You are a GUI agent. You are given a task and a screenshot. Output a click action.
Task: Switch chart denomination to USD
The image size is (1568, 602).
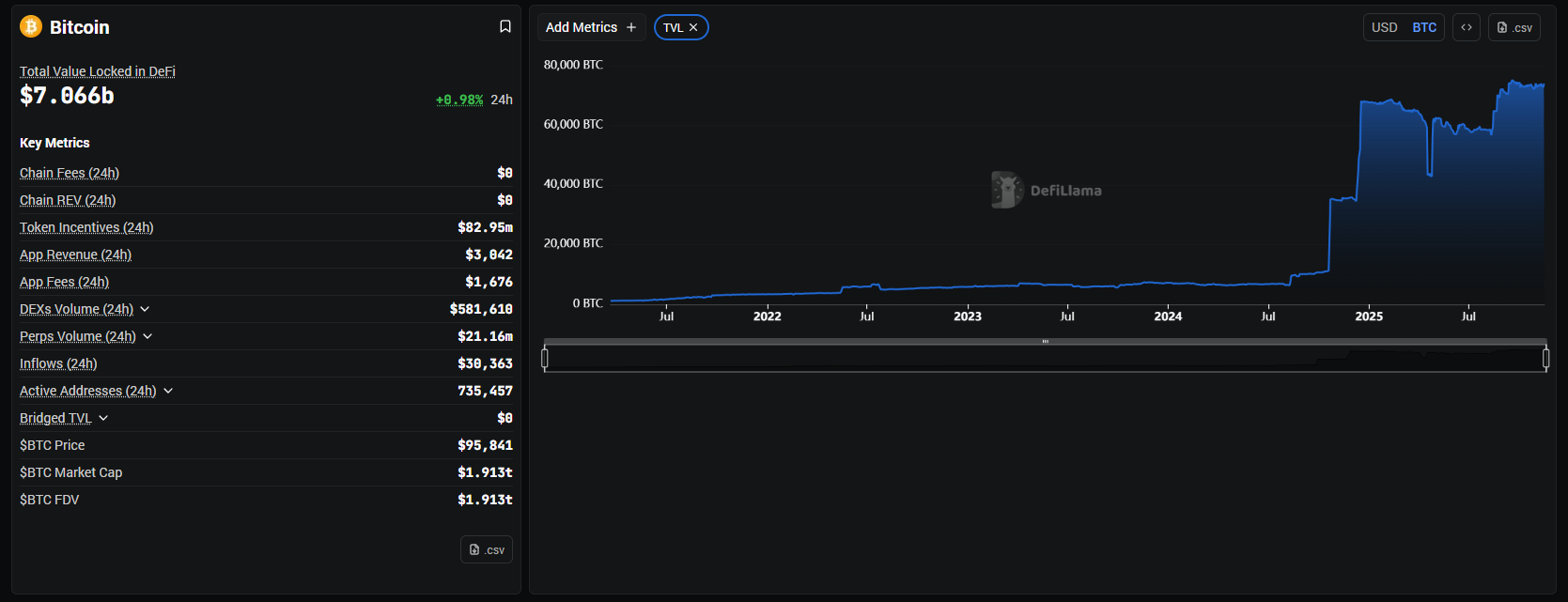[x=1385, y=27]
